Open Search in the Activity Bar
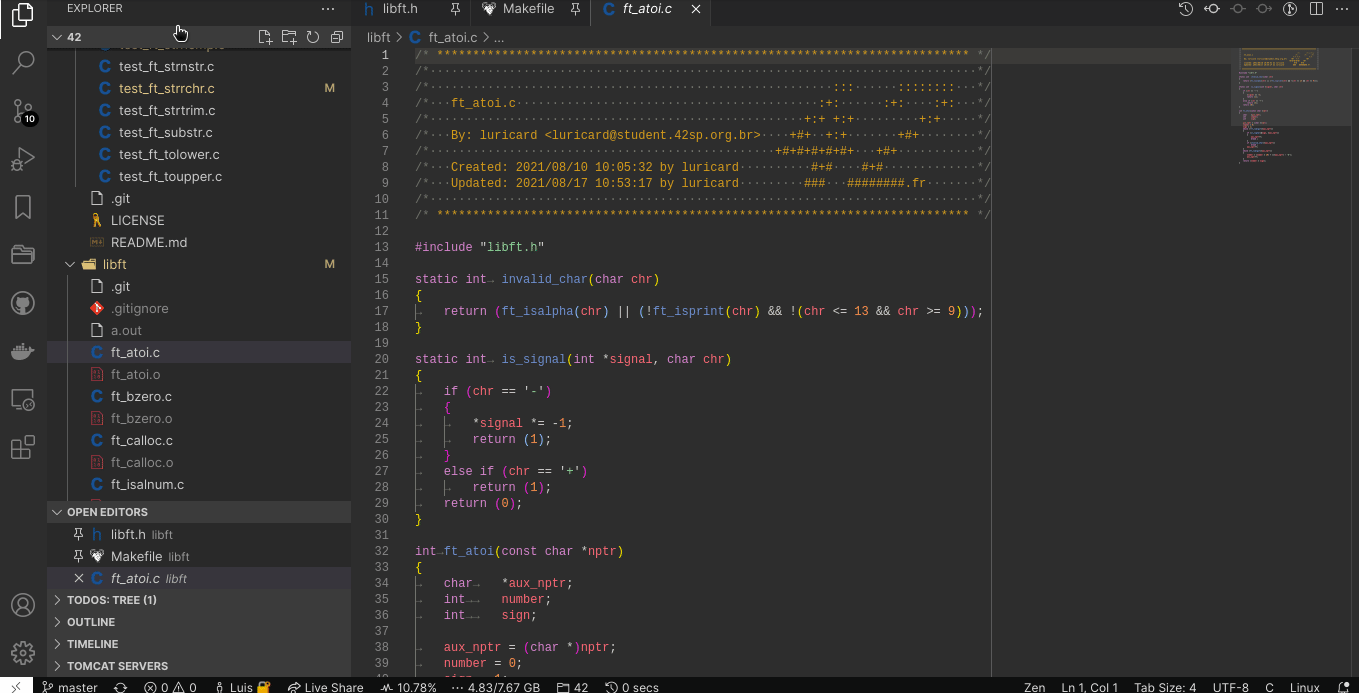 [22, 63]
